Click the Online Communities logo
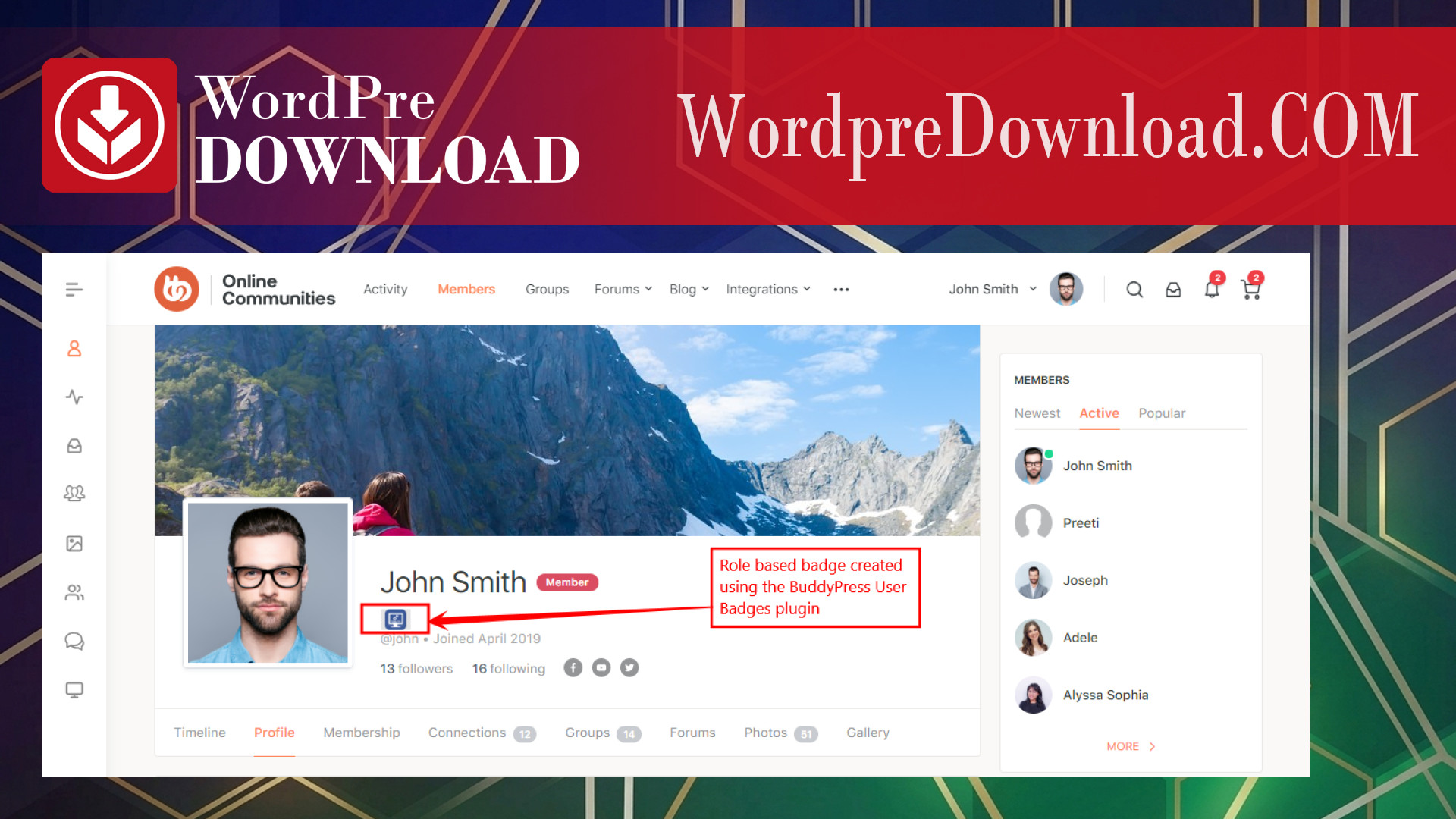 (x=245, y=289)
